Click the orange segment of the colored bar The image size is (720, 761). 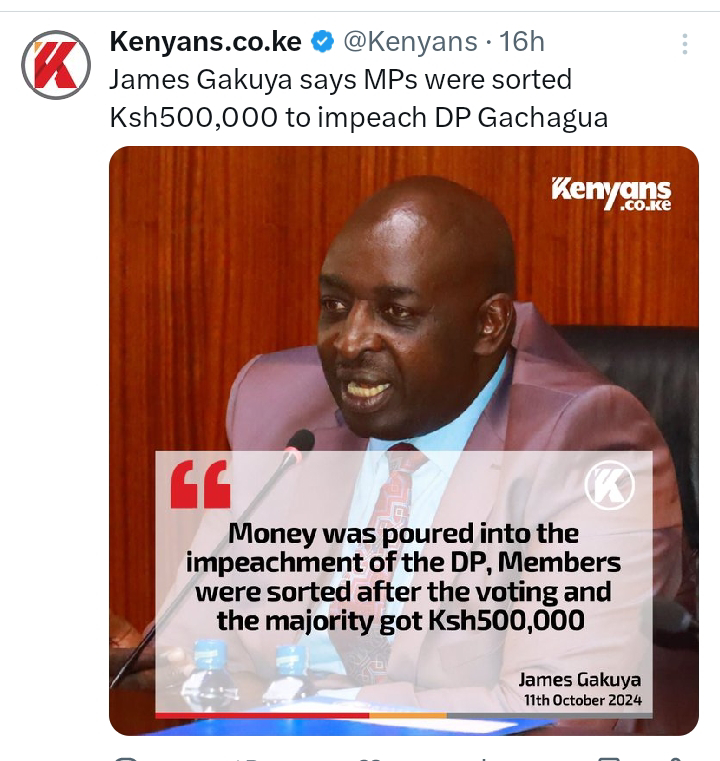coord(408,716)
